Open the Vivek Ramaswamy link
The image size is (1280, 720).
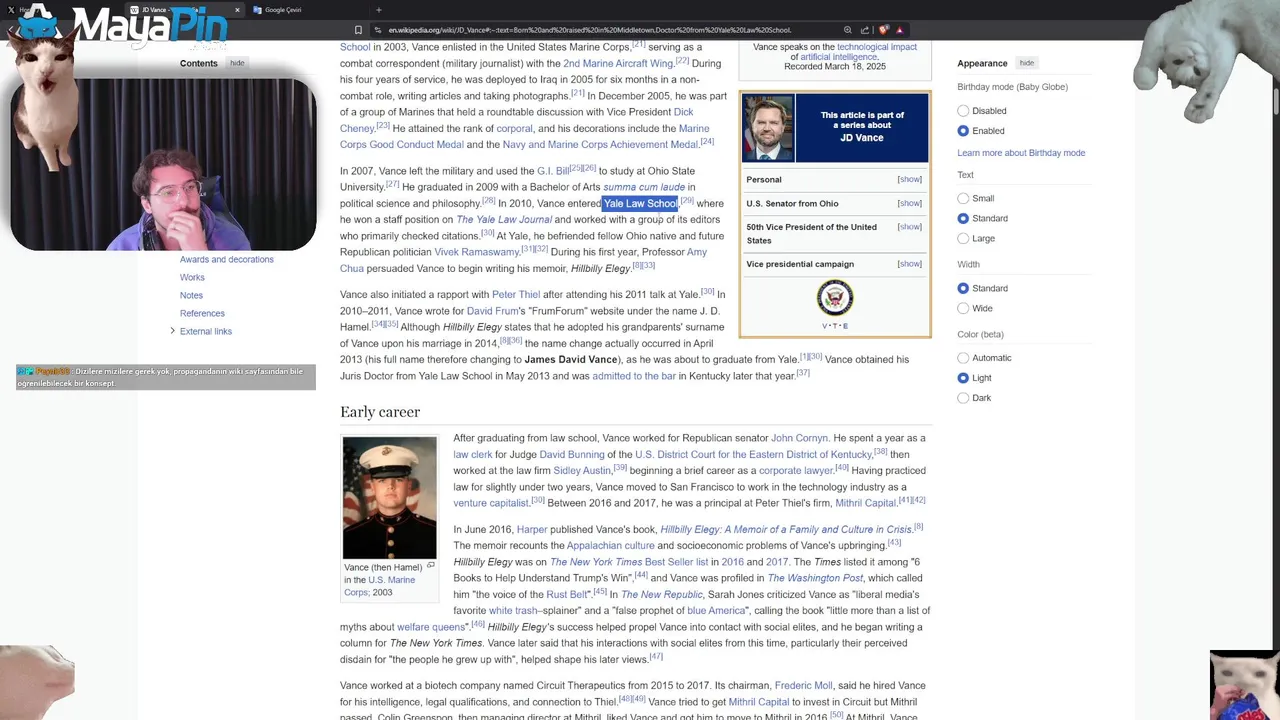tap(476, 252)
